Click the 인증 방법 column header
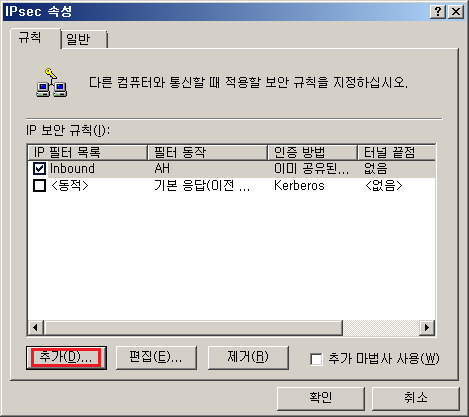The height and width of the screenshot is (417, 469). click(x=312, y=153)
